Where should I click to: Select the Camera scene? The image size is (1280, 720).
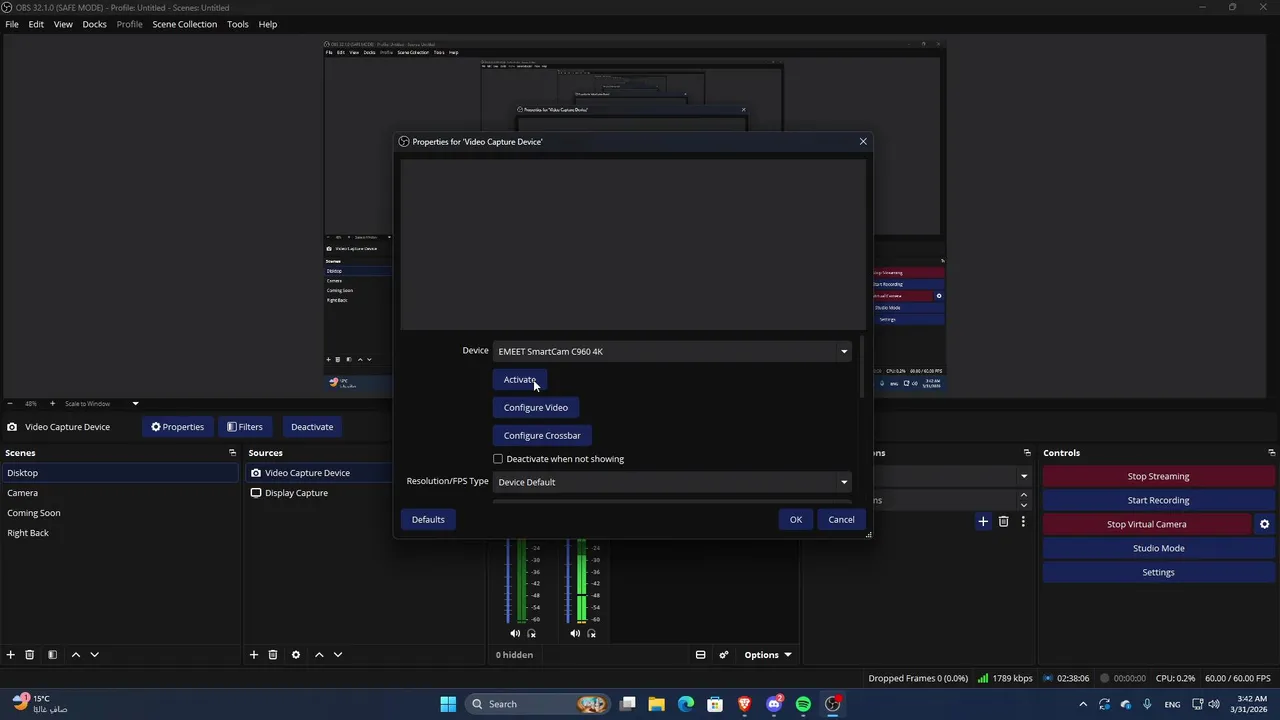120,493
